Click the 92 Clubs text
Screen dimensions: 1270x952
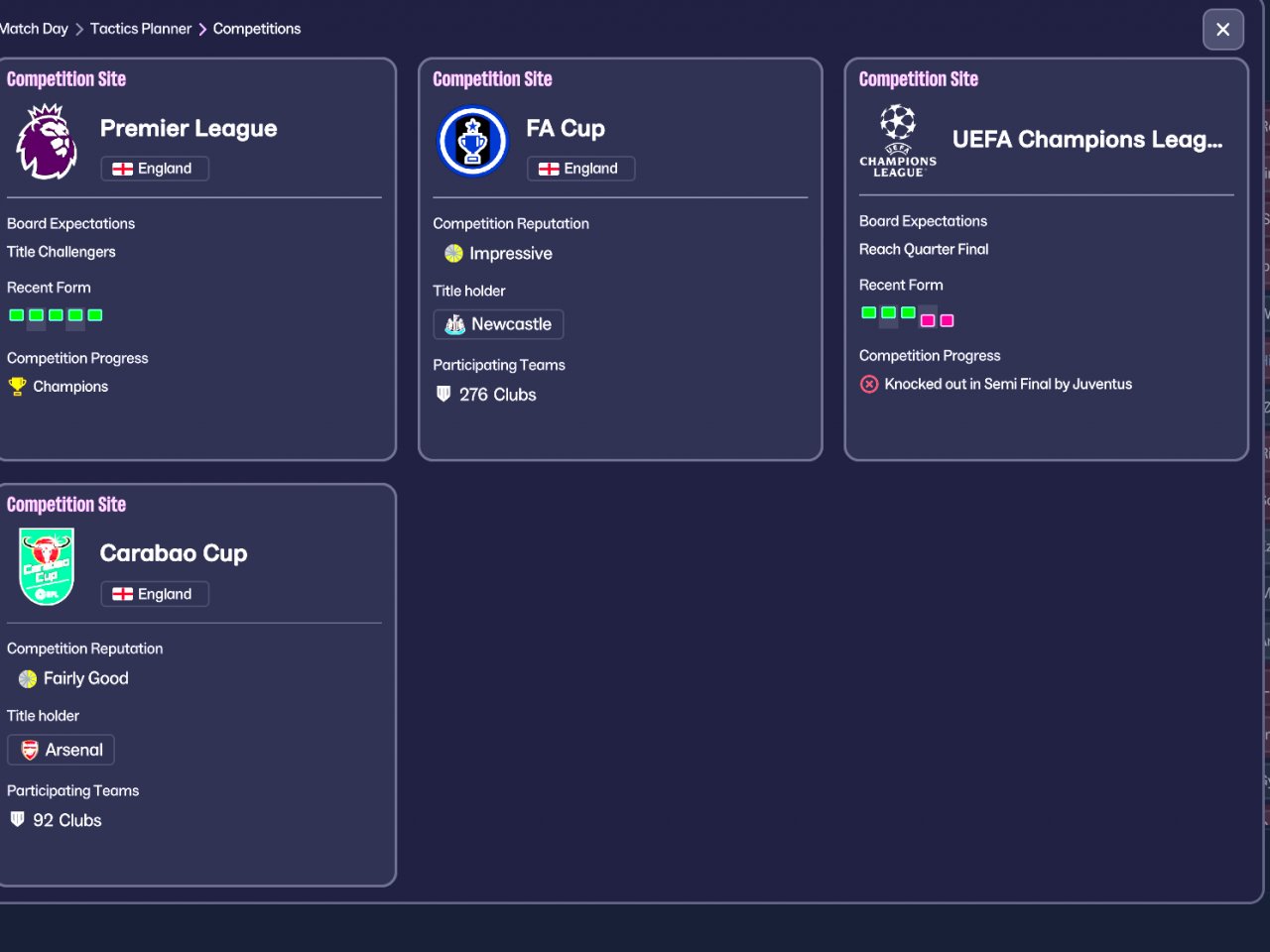(x=67, y=820)
